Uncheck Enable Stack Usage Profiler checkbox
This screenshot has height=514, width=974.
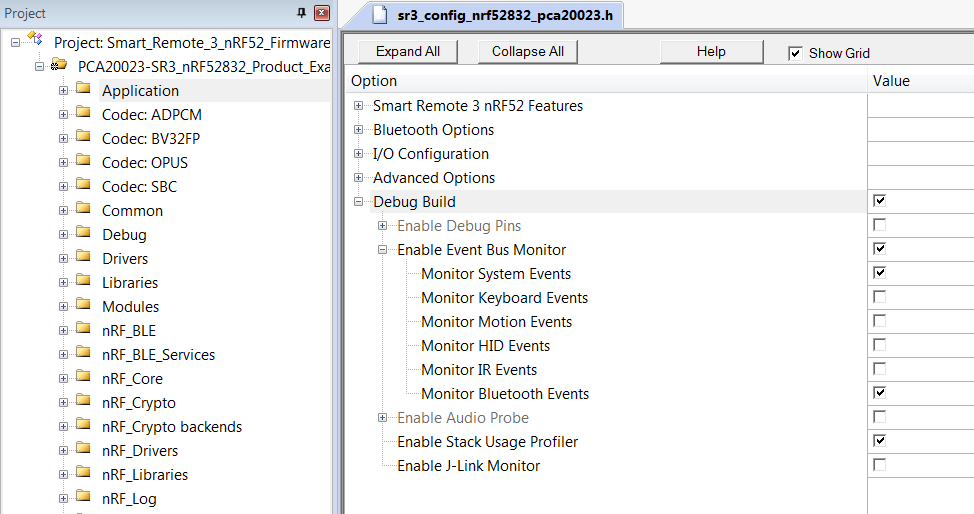pos(879,441)
